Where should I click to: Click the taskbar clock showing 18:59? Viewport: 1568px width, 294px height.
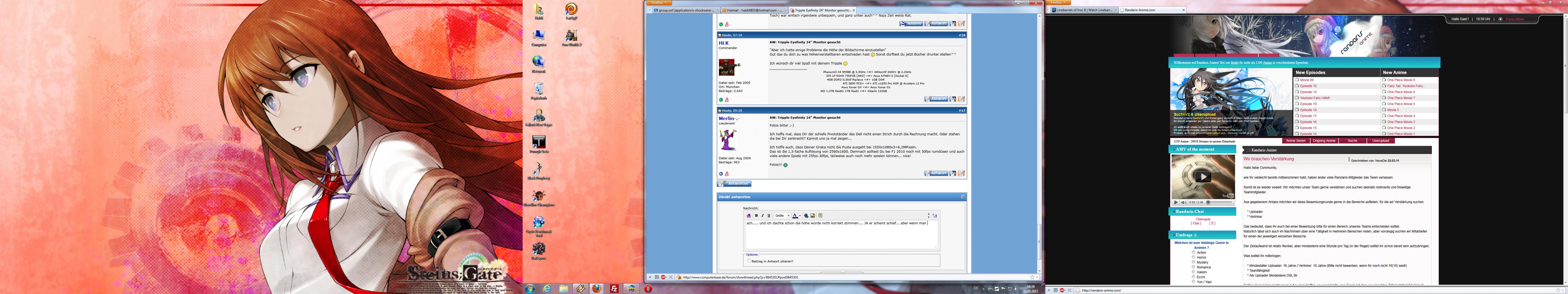pyautogui.click(x=1030, y=289)
